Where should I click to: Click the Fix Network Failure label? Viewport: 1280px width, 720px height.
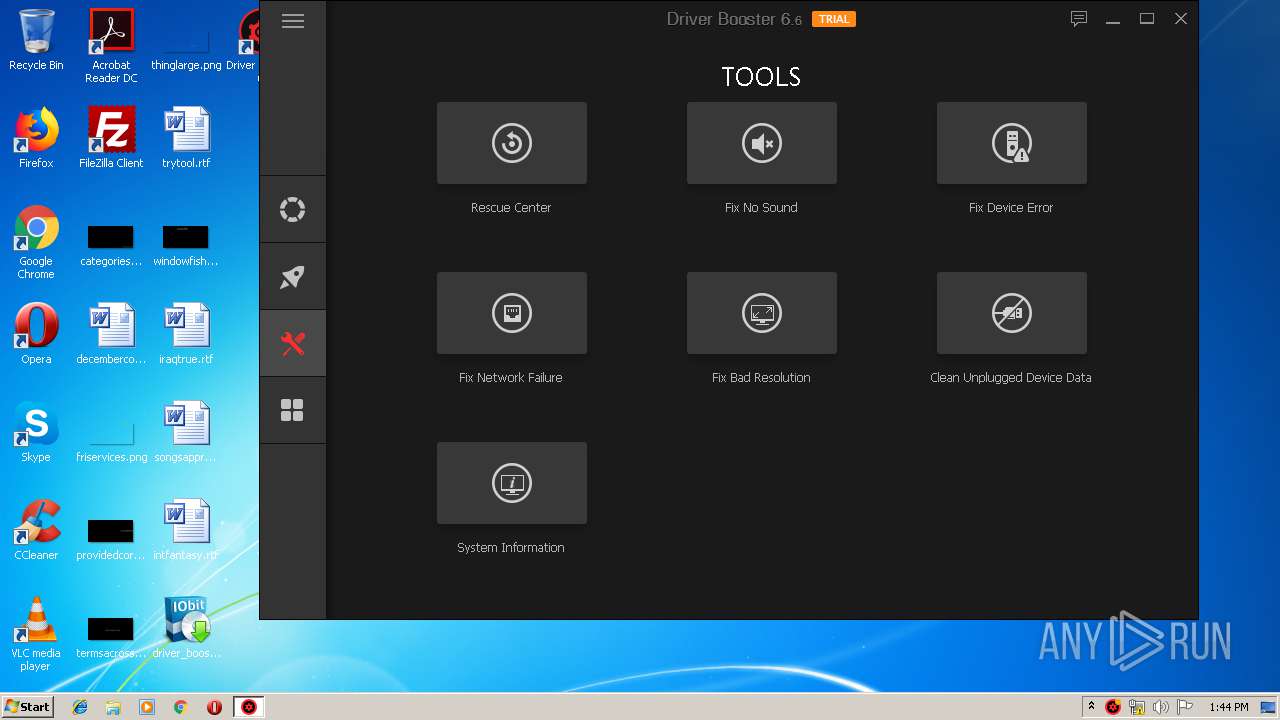click(511, 378)
